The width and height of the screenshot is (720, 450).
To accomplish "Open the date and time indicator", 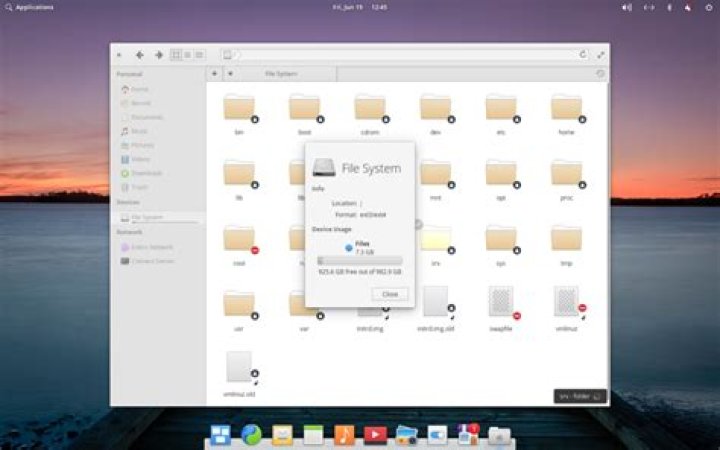I will click(x=360, y=7).
